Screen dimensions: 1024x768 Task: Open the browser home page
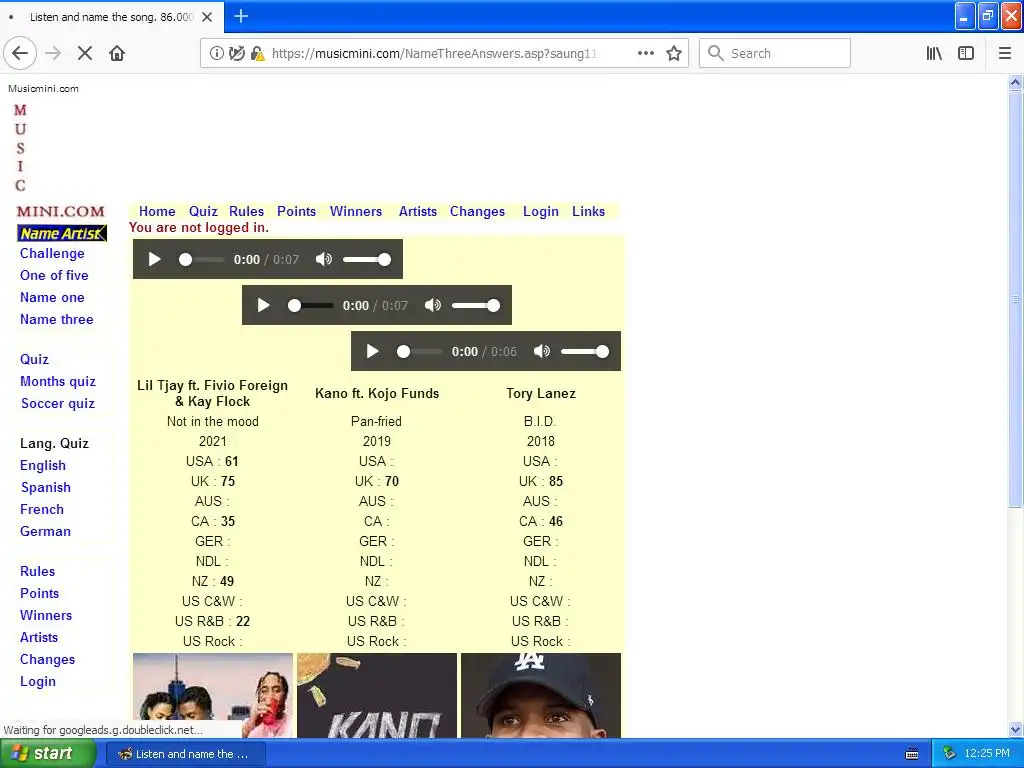117,53
